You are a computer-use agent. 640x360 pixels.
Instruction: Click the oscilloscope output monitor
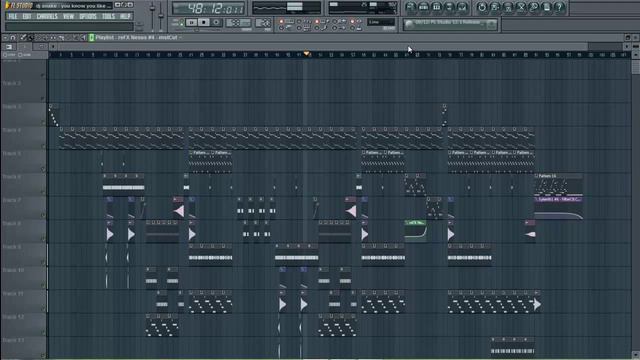pos(287,8)
